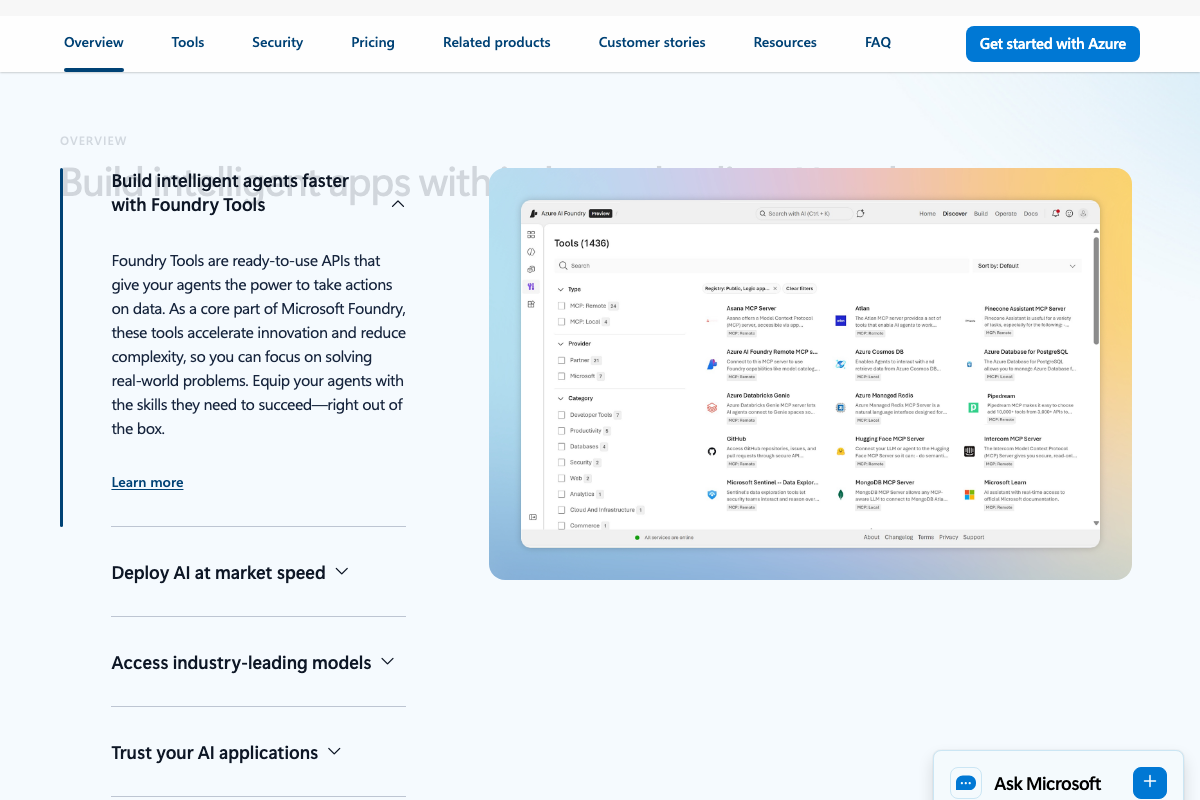
Task: Click the plus button beside Ask Microsoft
Action: pos(1150,782)
